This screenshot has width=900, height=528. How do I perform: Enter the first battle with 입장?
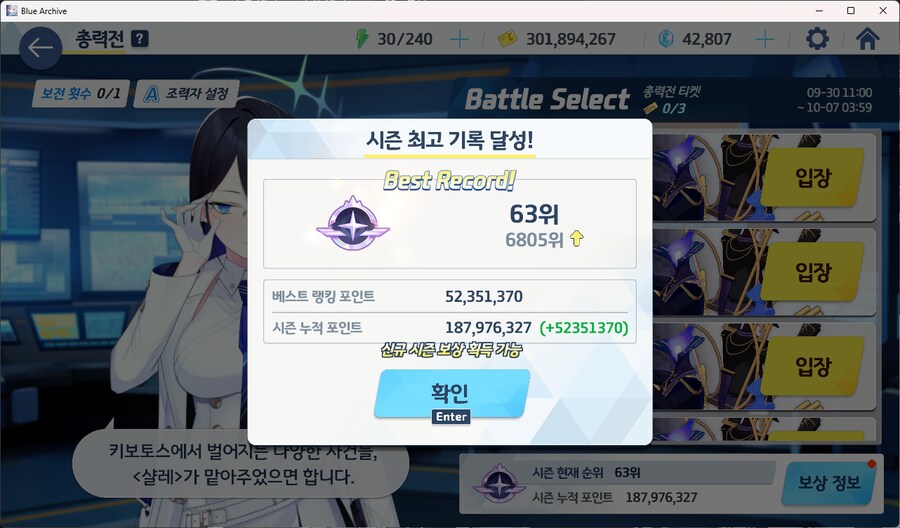coord(813,177)
